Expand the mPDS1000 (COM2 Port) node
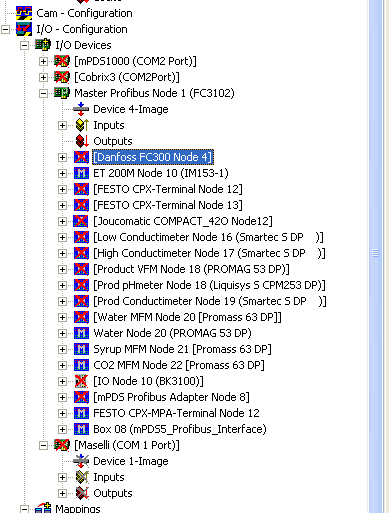 coord(43,61)
